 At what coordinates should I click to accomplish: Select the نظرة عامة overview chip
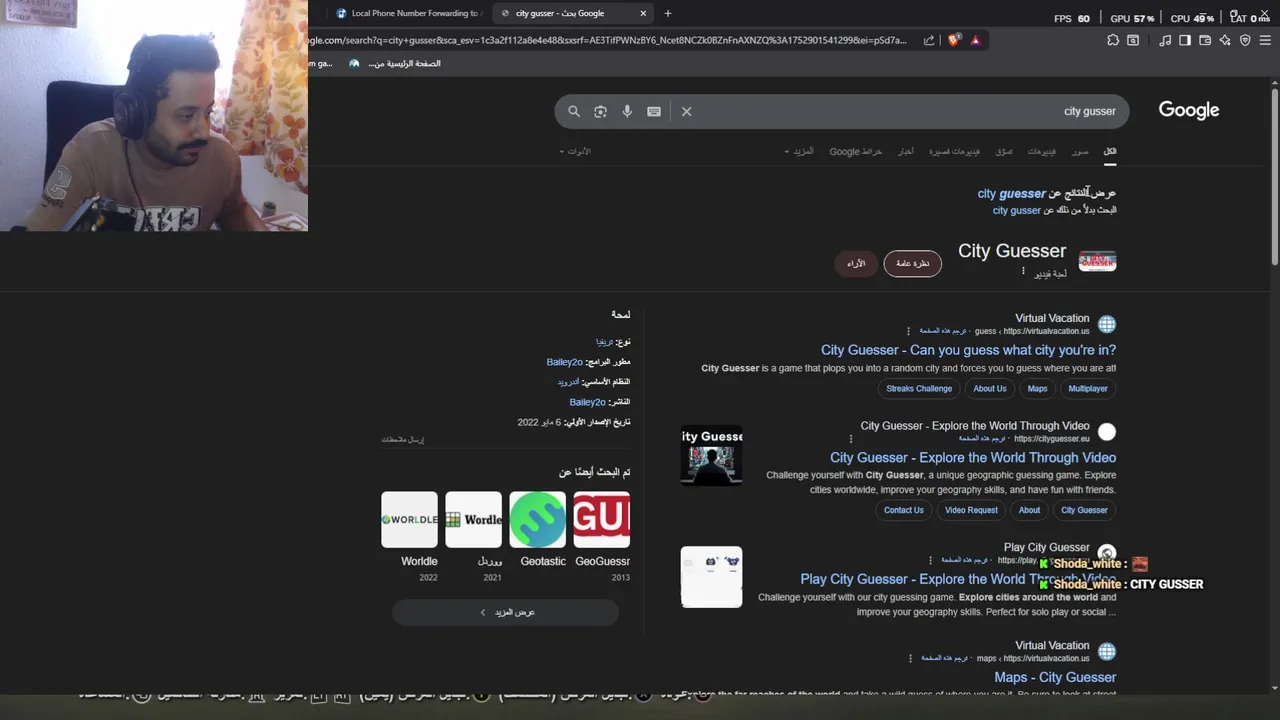click(x=912, y=263)
